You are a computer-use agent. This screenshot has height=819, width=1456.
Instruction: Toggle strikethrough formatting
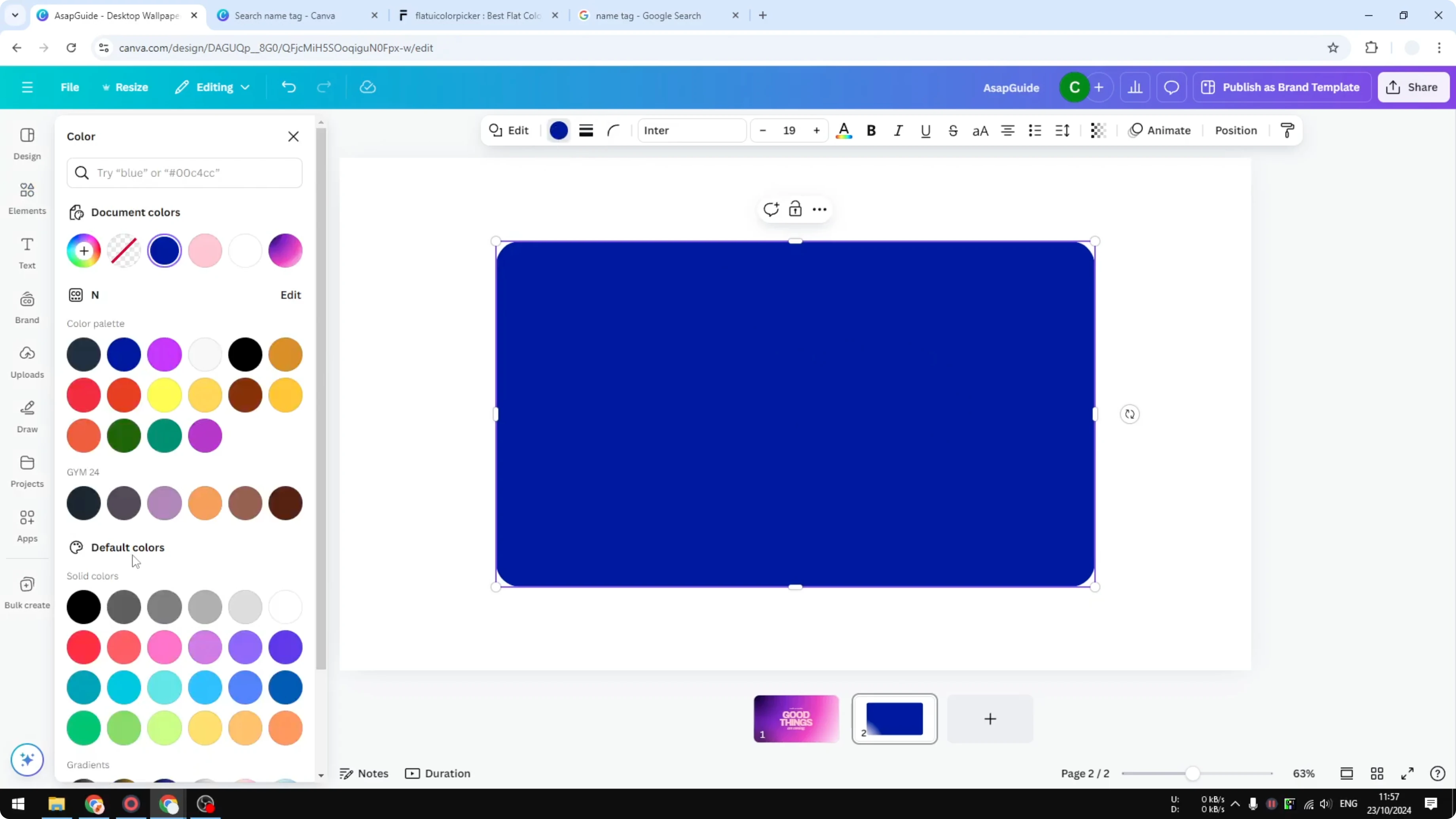pyautogui.click(x=953, y=131)
